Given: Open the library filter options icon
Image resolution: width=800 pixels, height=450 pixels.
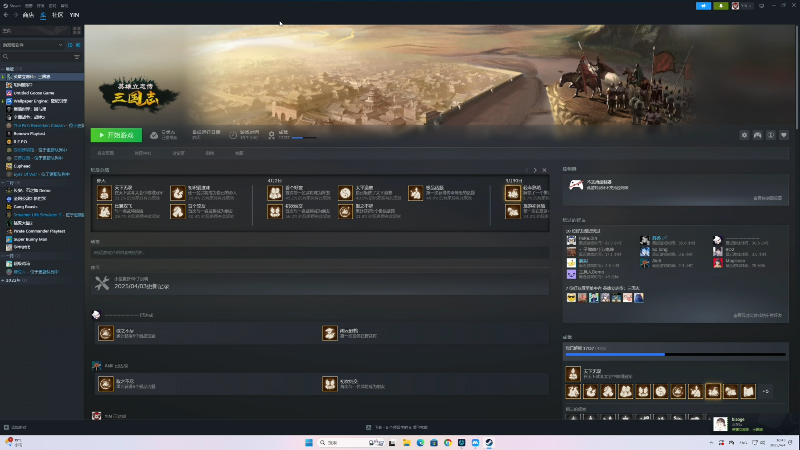Looking at the screenshot, I should [x=77, y=57].
